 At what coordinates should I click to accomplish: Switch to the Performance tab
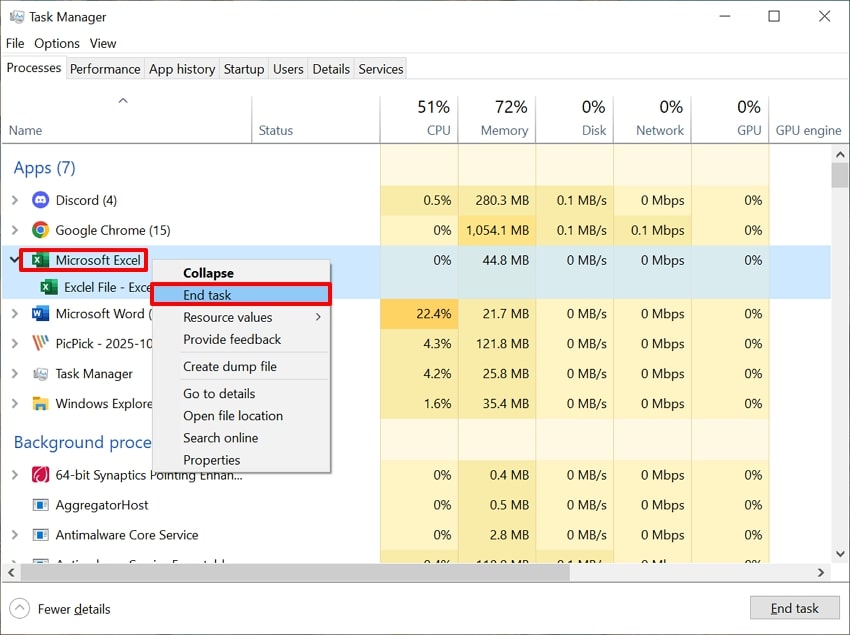click(105, 68)
